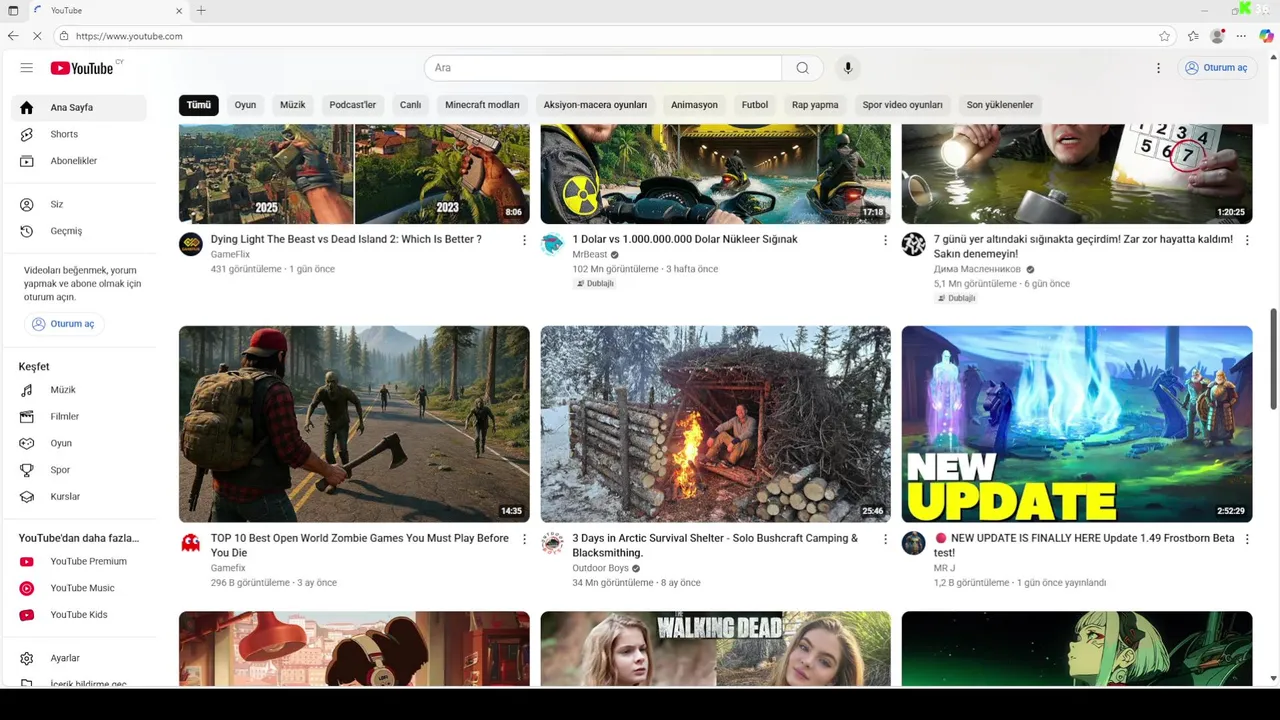Click the top-right Oturum aç button

pyautogui.click(x=1216, y=68)
